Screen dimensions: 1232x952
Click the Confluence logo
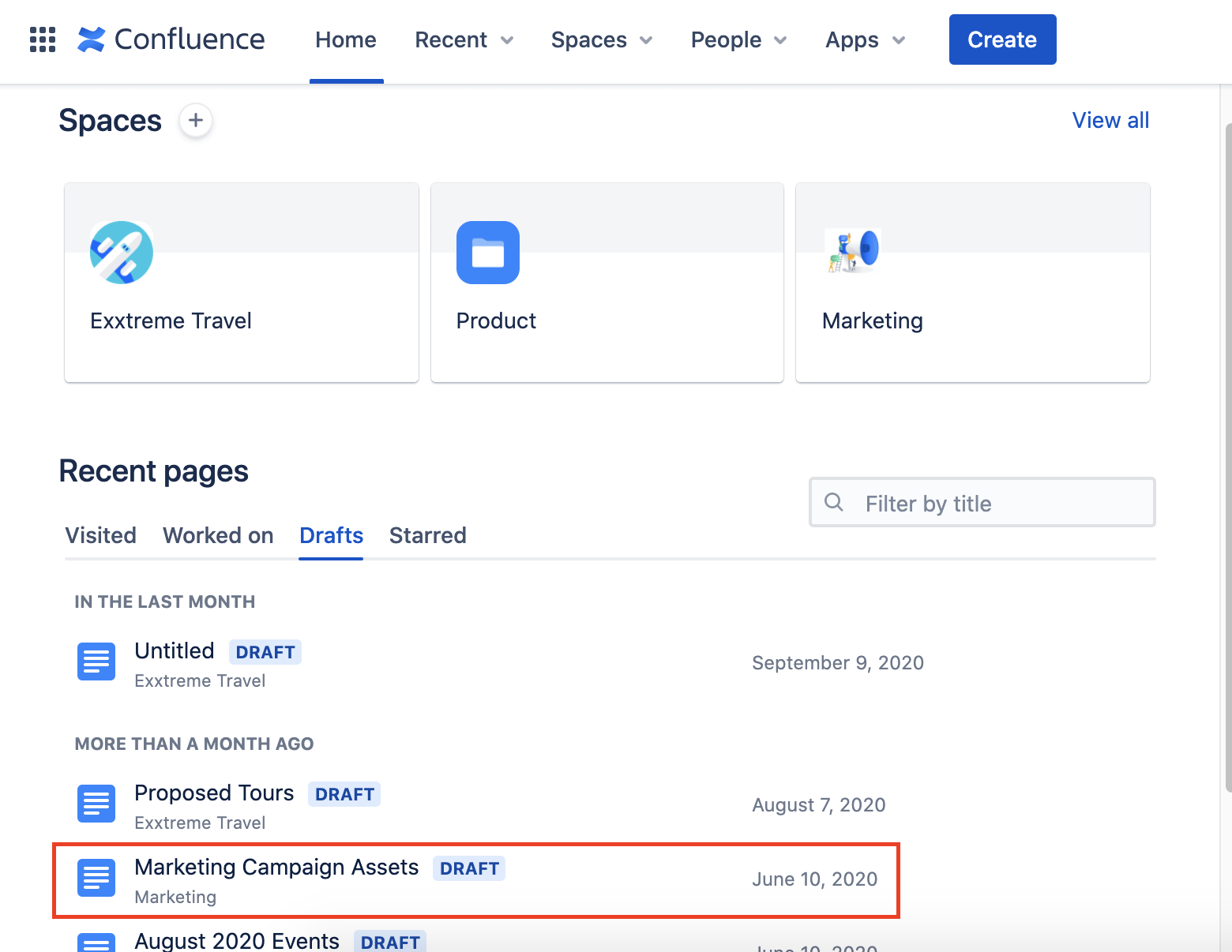(x=171, y=39)
